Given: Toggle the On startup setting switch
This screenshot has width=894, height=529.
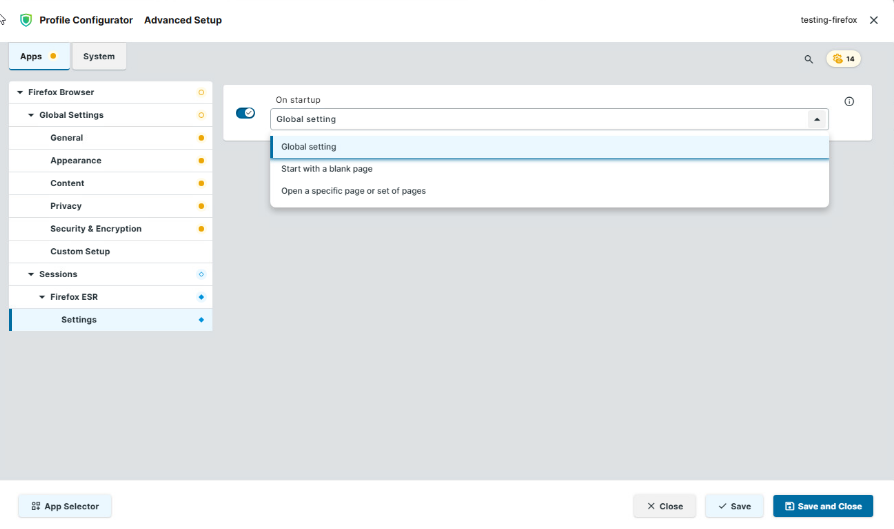Looking at the screenshot, I should pos(245,113).
